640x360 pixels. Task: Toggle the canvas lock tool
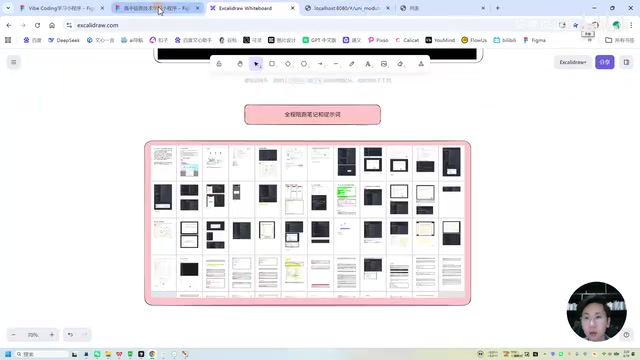[x=219, y=64]
